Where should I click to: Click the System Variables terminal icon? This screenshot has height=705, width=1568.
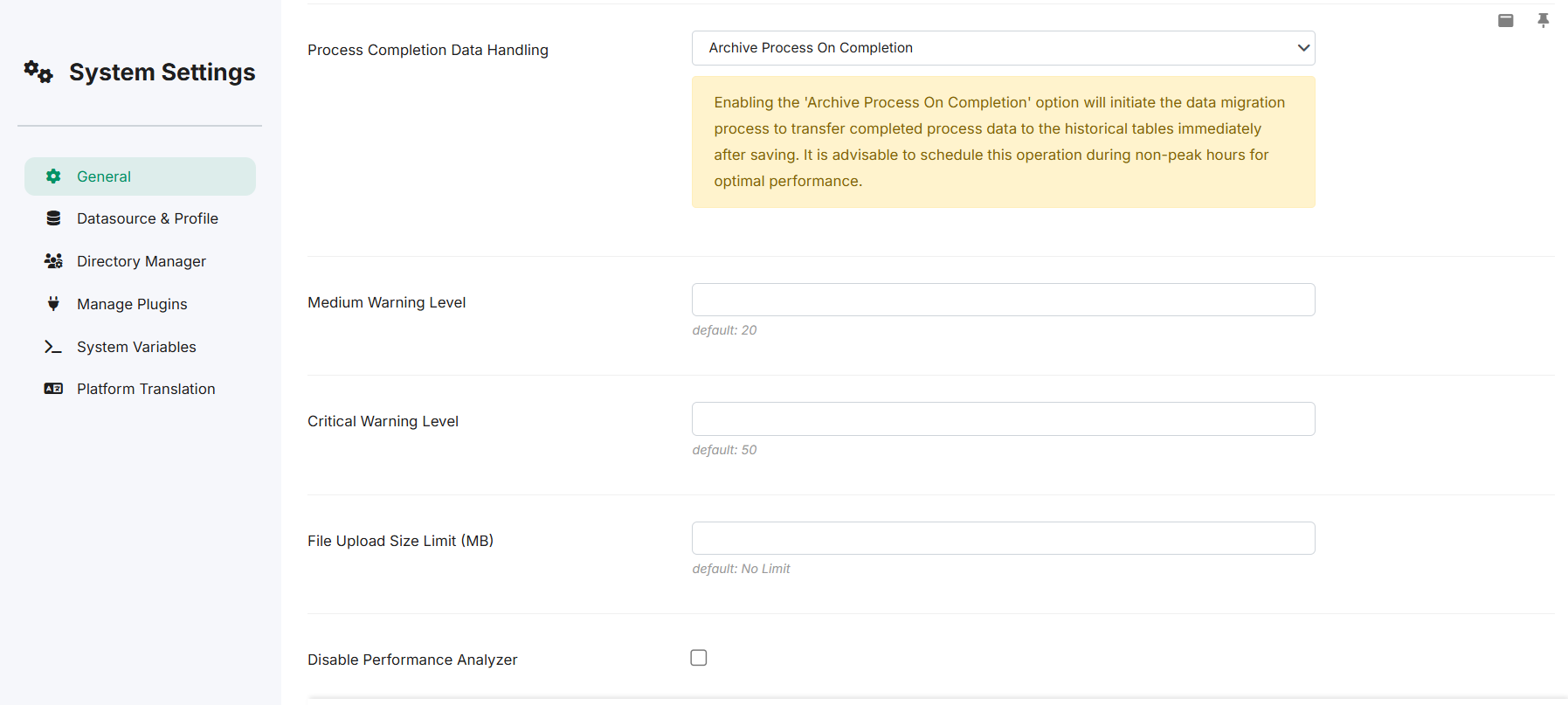53,347
